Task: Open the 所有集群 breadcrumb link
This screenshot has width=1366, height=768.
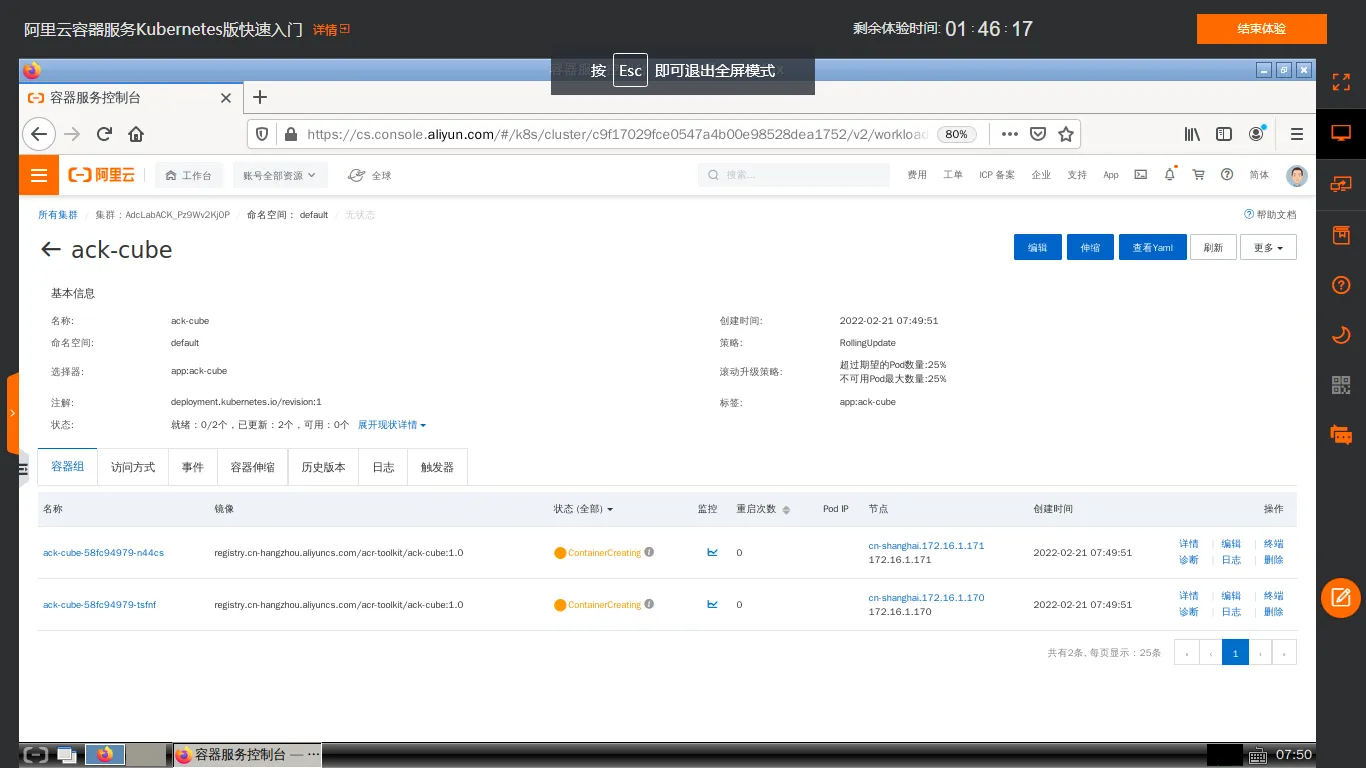Action: click(x=58, y=215)
